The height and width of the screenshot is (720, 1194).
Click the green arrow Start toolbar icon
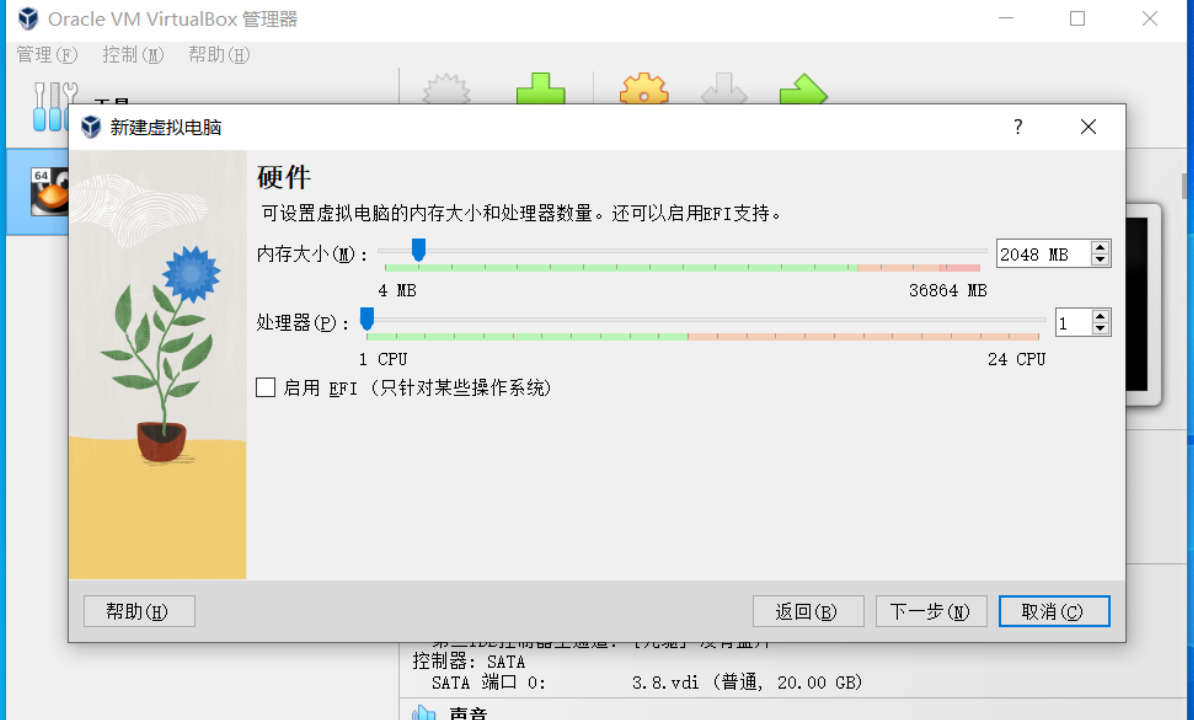coord(803,89)
